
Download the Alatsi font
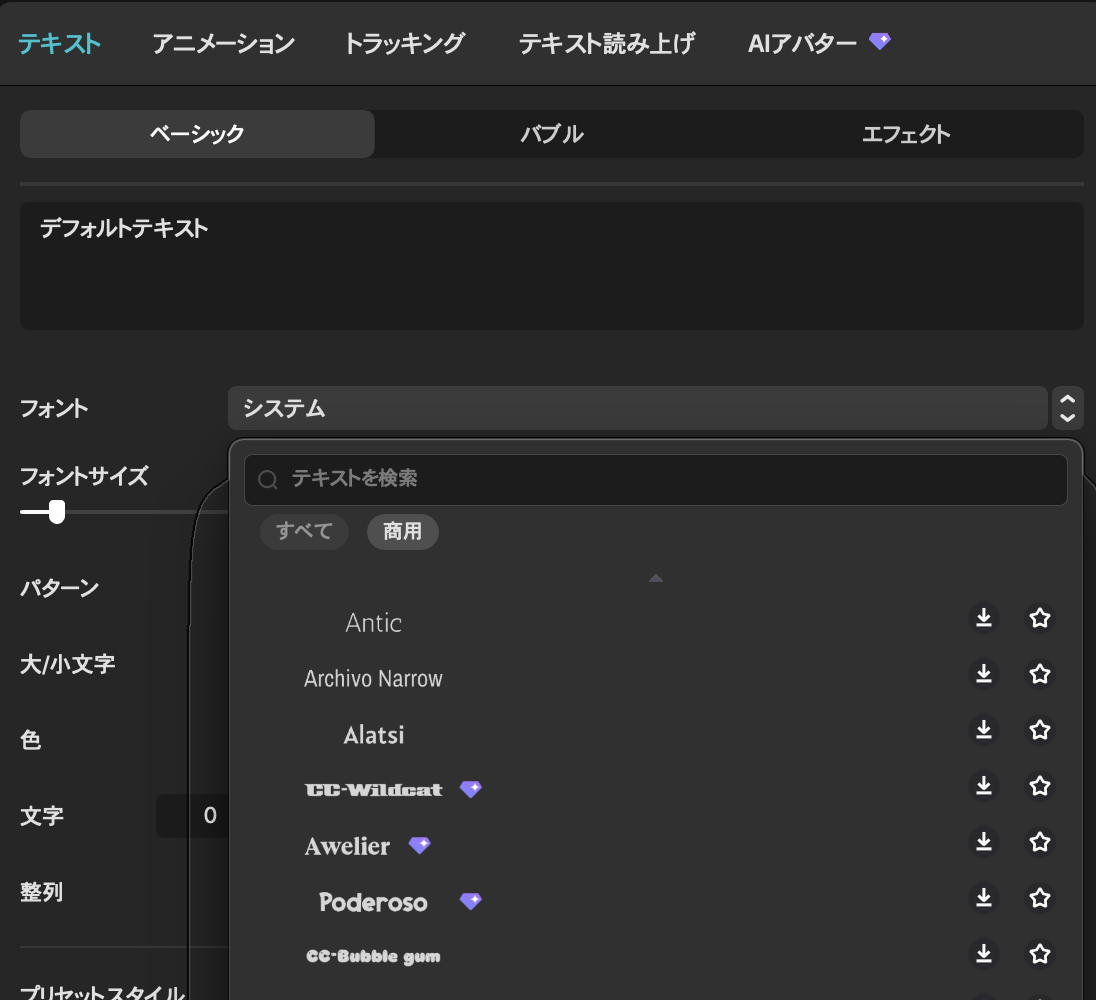click(983, 730)
